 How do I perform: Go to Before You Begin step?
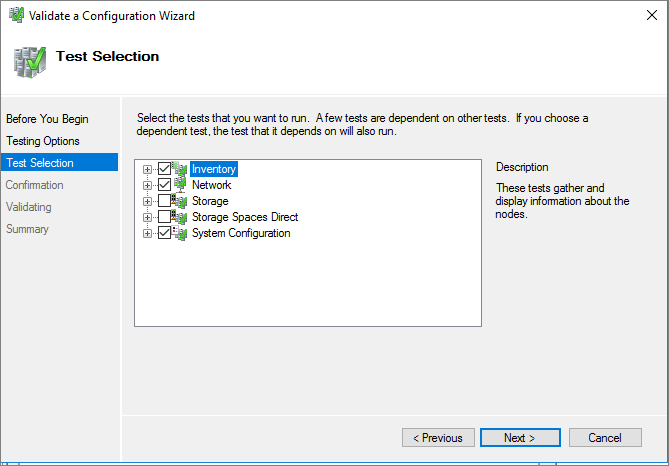(x=47, y=119)
